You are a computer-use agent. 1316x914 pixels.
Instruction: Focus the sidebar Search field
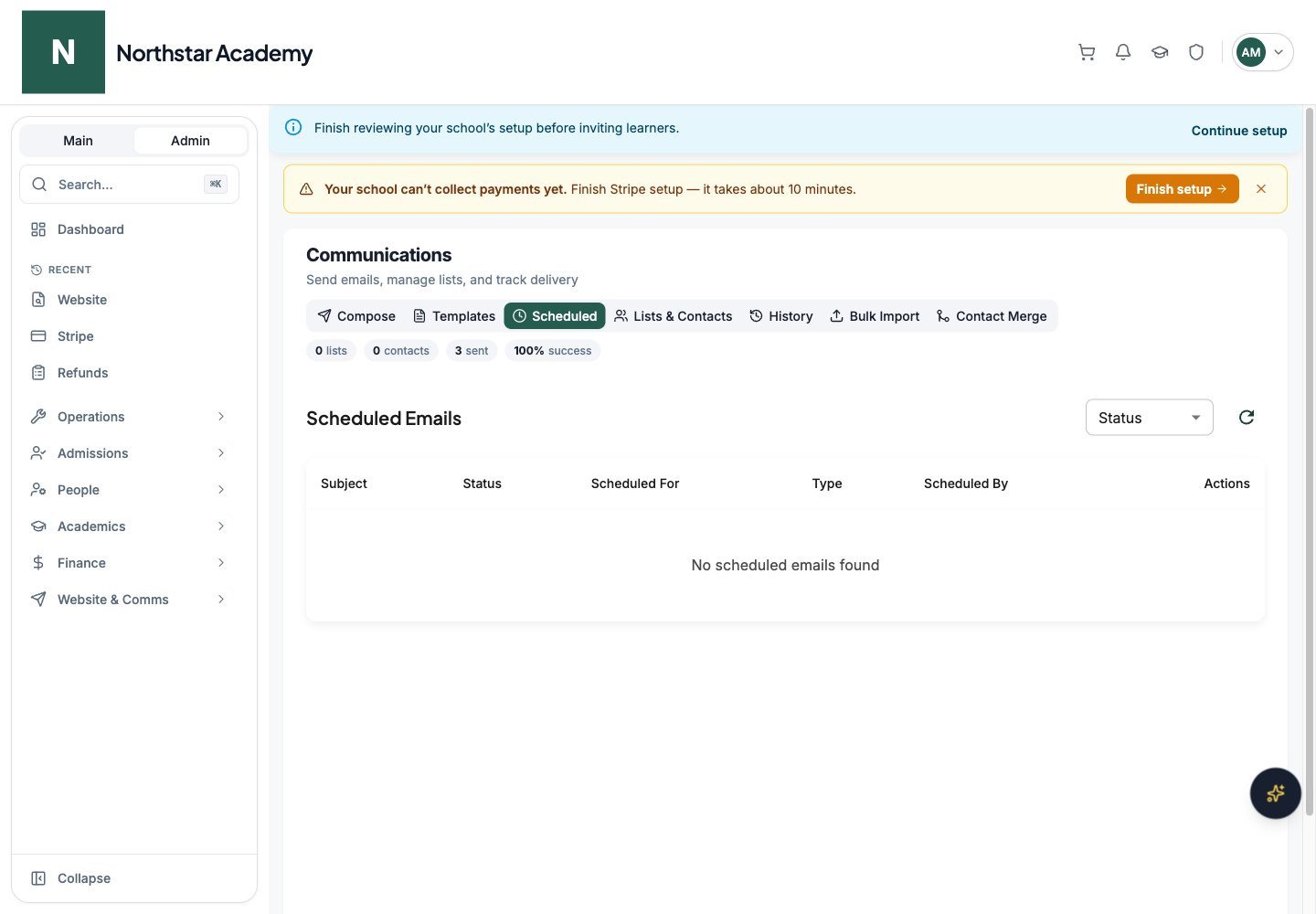(x=129, y=185)
